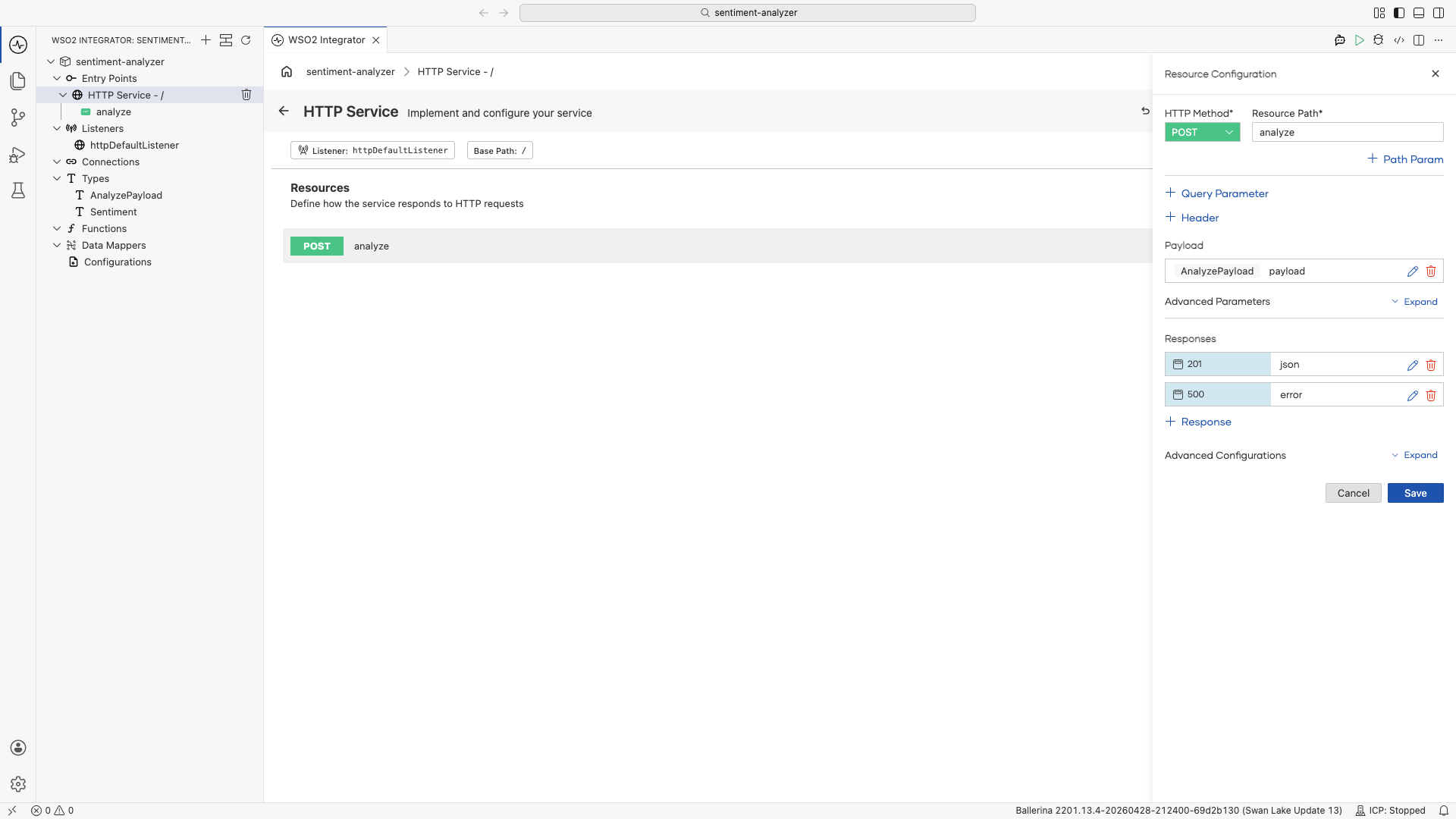
Task: Close the Resource Configuration panel
Action: [x=1436, y=74]
